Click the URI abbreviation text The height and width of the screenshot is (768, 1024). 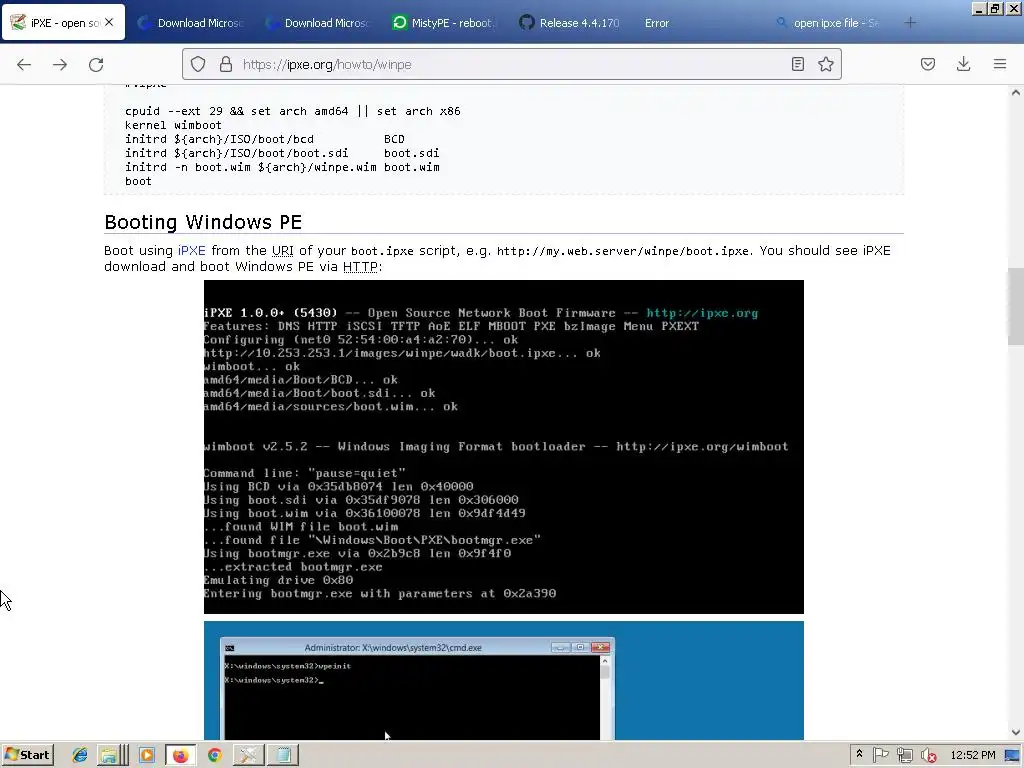tap(283, 251)
